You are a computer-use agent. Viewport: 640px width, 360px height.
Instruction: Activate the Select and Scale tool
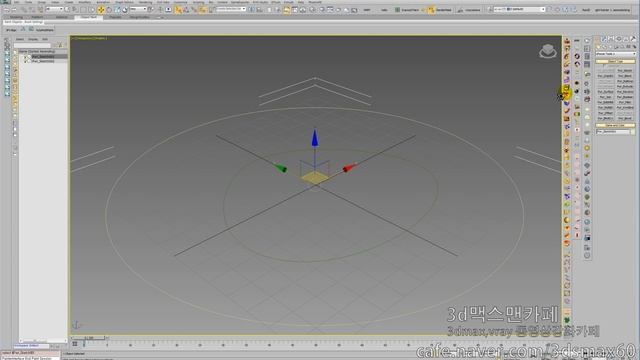click(117, 9)
